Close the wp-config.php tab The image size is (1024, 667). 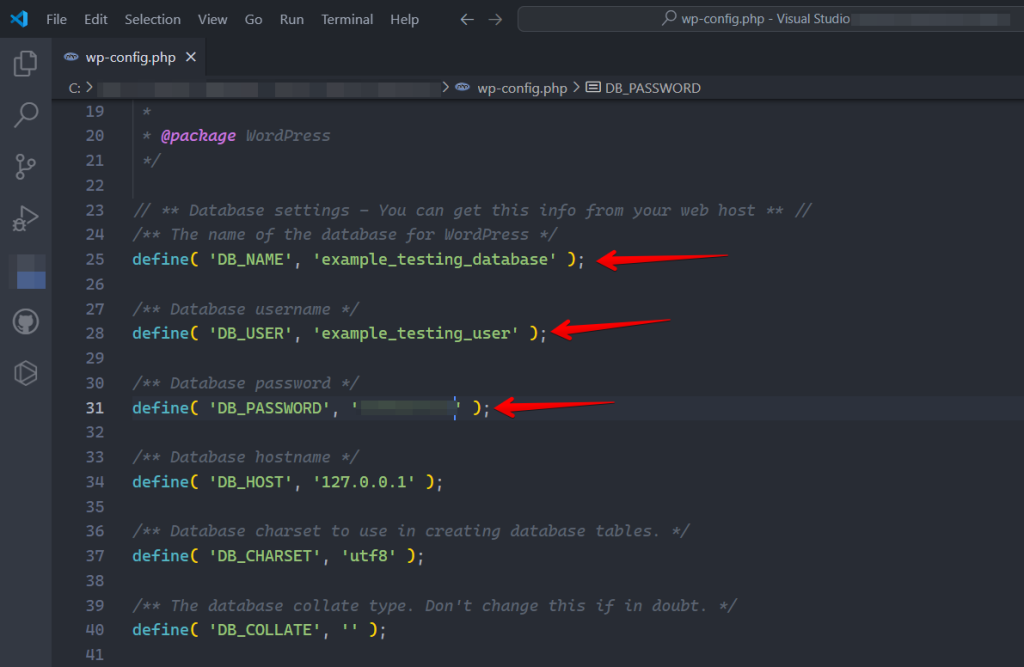tap(190, 58)
